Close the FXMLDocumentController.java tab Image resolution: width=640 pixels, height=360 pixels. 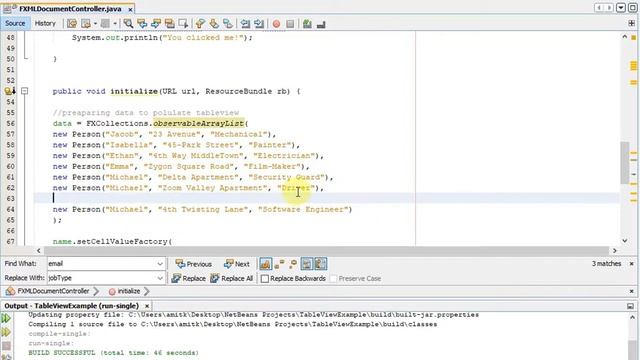point(130,9)
